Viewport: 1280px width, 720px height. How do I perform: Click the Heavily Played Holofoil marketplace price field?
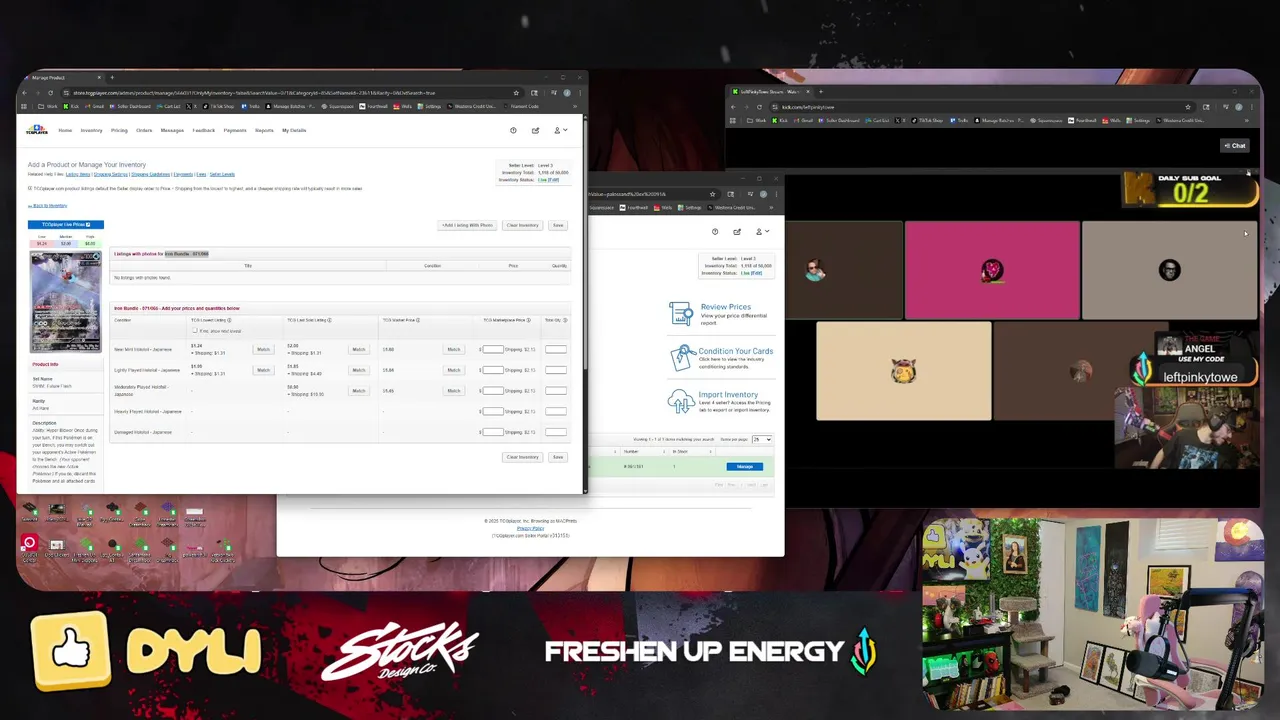[493, 411]
